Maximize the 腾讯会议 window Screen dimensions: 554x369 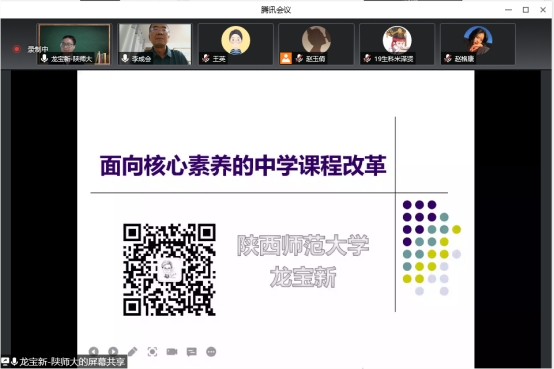point(526,10)
